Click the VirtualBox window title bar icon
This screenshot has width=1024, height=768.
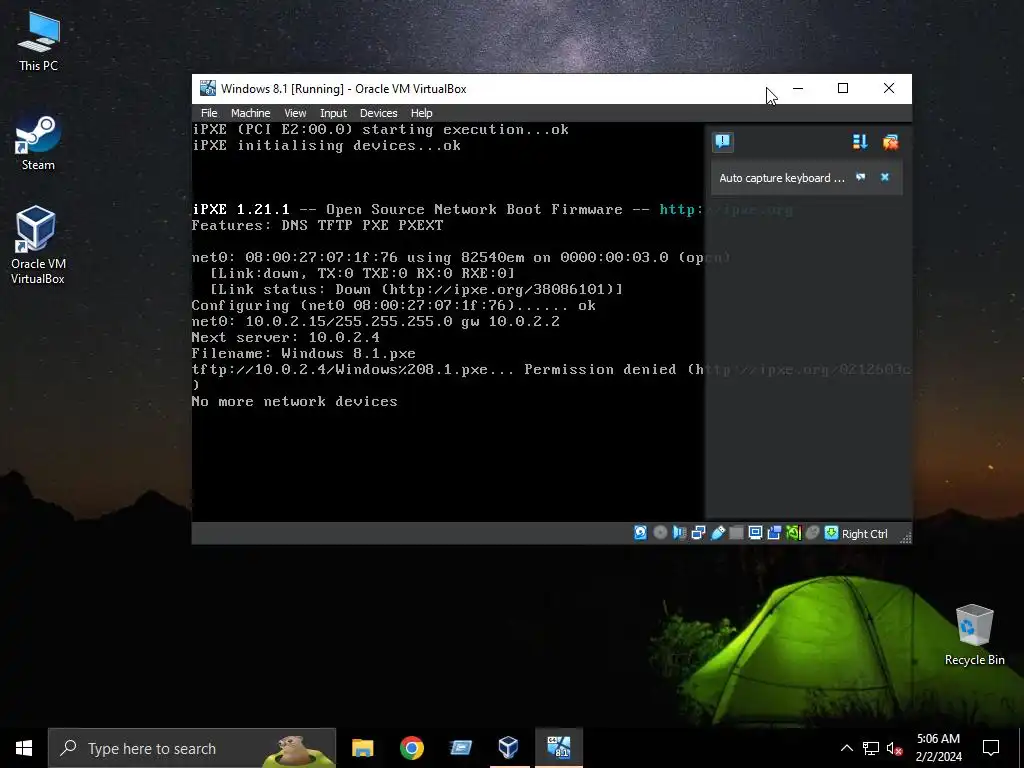pos(208,88)
